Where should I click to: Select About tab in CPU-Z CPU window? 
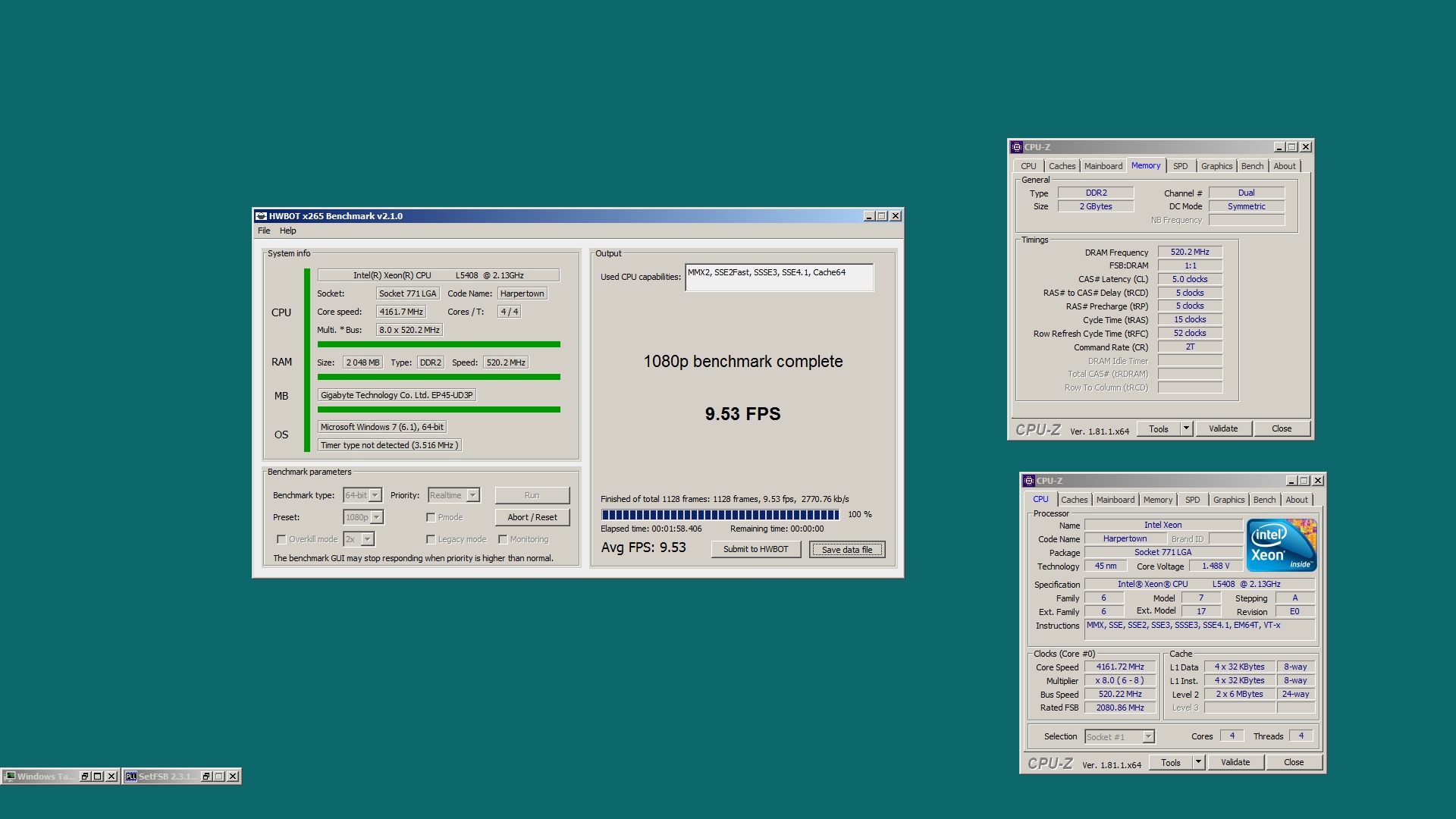pos(1297,500)
